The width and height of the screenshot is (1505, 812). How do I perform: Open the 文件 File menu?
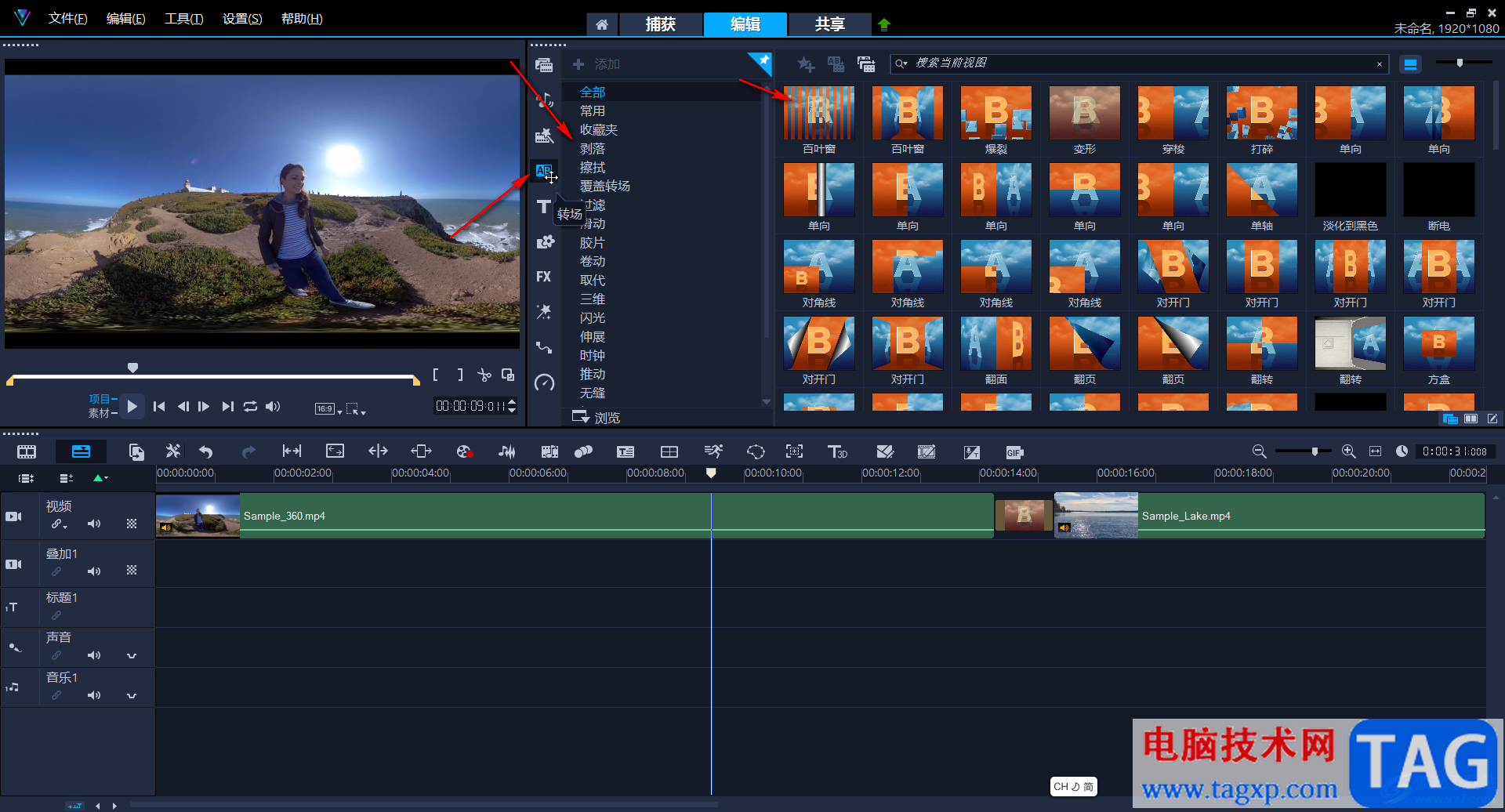click(x=68, y=19)
